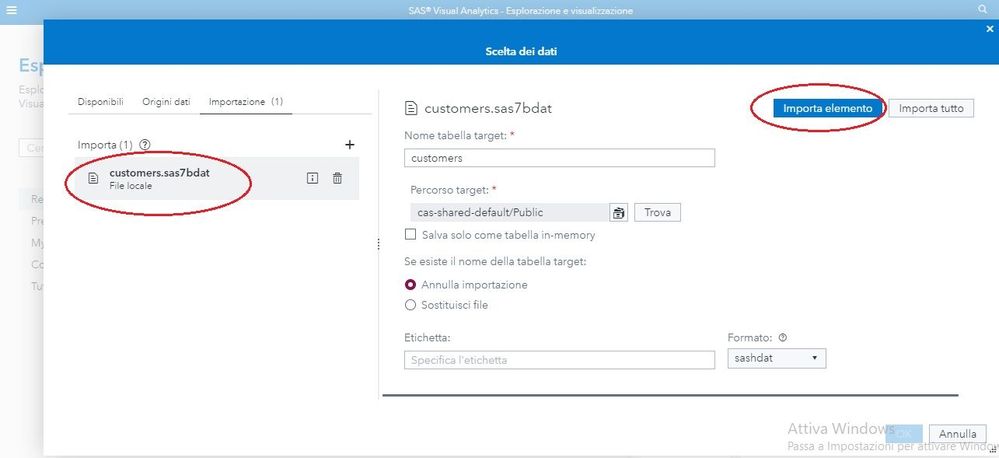Screen dimensions: 999x458
Task: Enable Salva solo come tabella in-memory
Action: click(410, 235)
